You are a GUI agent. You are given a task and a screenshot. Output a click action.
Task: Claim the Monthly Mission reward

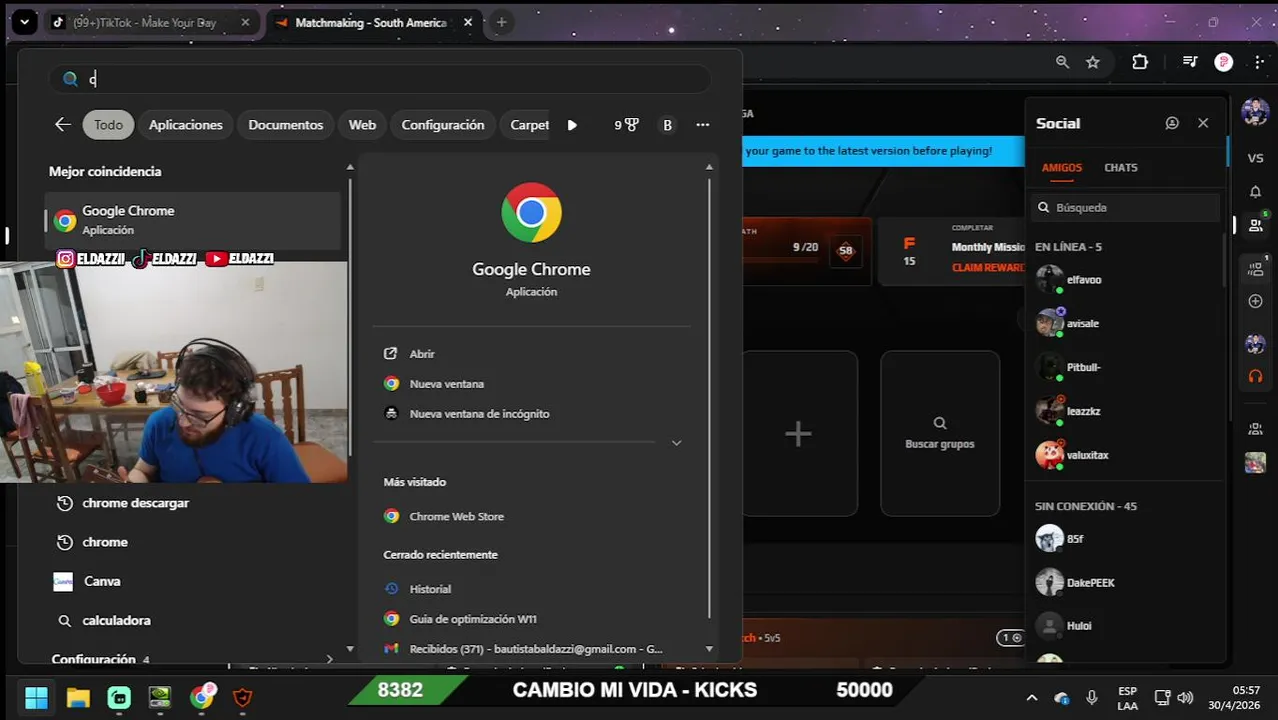988,268
